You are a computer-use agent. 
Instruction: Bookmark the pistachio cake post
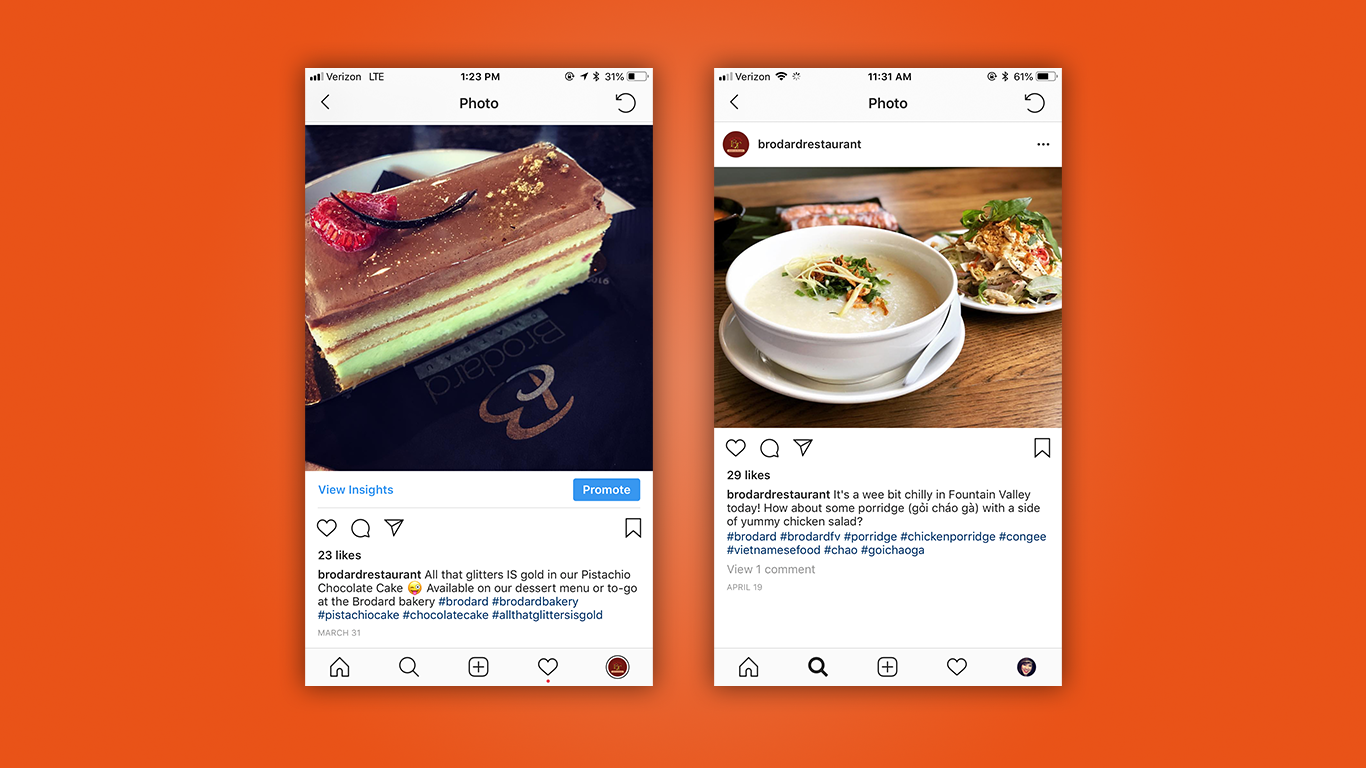633,528
